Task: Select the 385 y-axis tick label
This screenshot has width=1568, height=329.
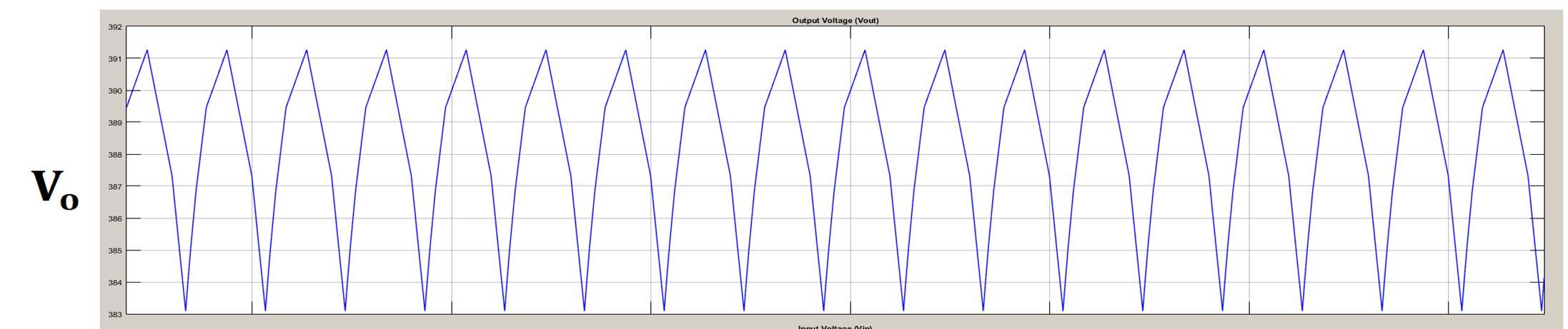Action: [x=115, y=251]
